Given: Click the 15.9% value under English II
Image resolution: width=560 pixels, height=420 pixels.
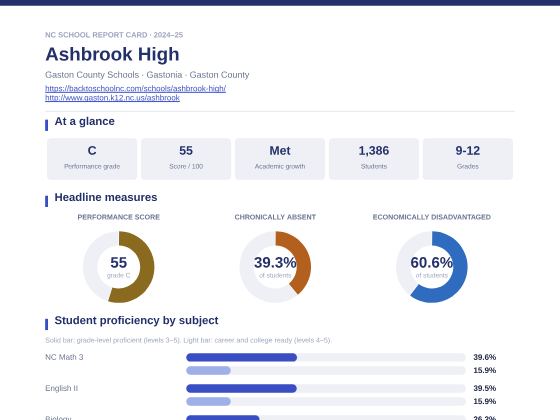Looking at the screenshot, I should click(485, 401).
